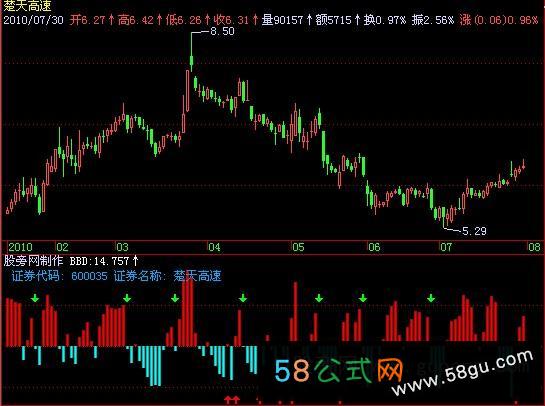This screenshot has width=545, height=406.
Task: Click the green arrow signal left of month 04
Action: 175,298
